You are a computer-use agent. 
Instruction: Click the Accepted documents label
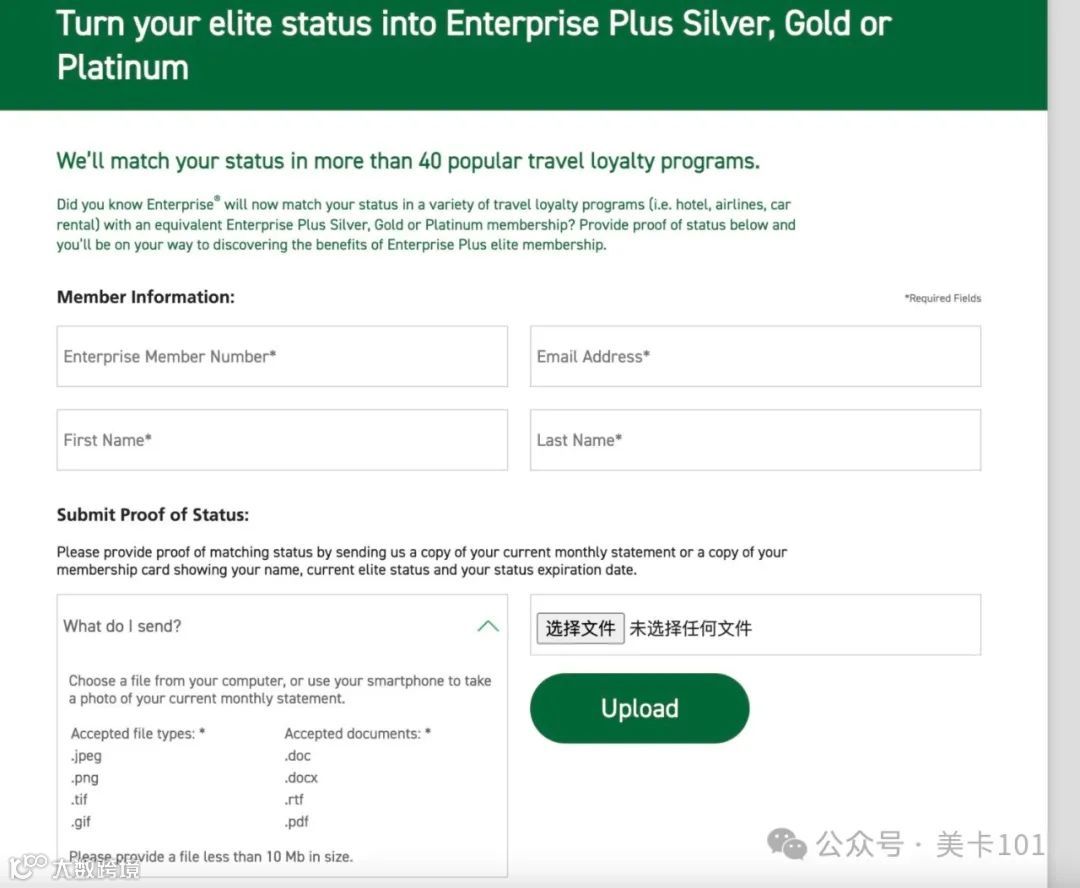pyautogui.click(x=357, y=734)
